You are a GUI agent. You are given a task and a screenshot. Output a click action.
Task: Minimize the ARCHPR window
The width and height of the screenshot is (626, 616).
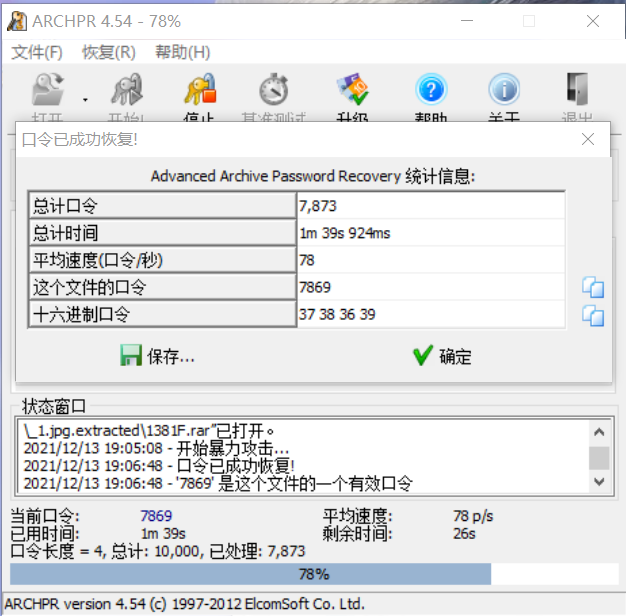click(467, 21)
